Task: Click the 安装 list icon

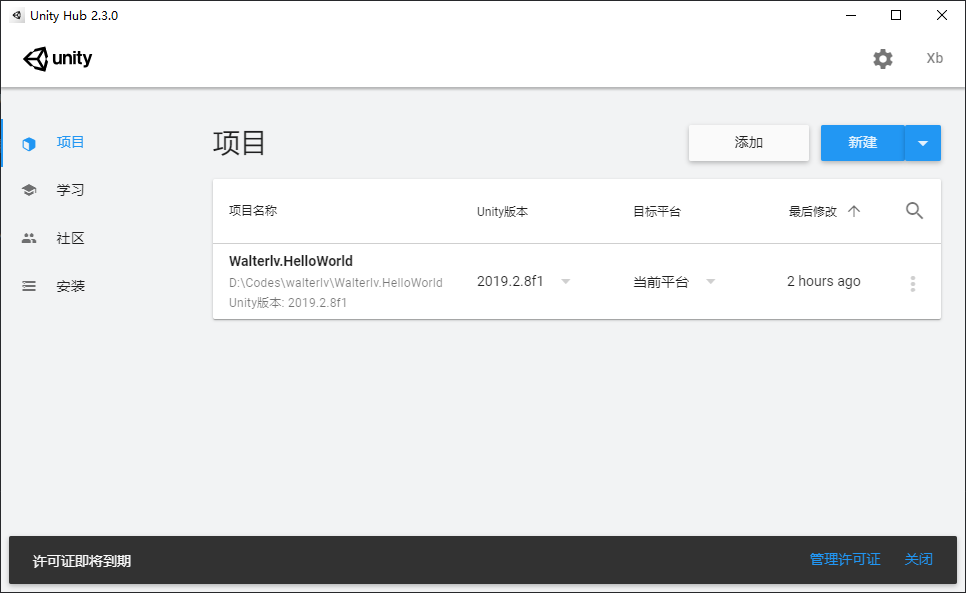Action: [29, 286]
